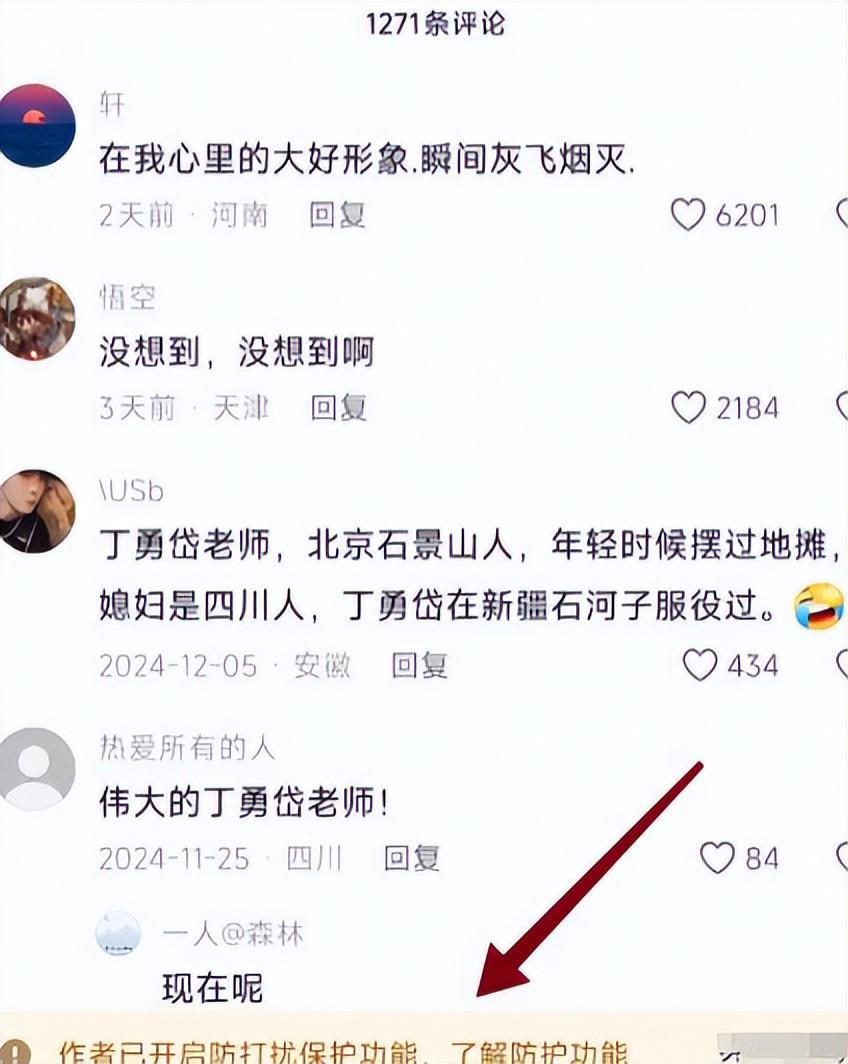Viewport: 848px width, 1064px height.
Task: Reply to 悟空's comment from 天津
Action: [339, 408]
